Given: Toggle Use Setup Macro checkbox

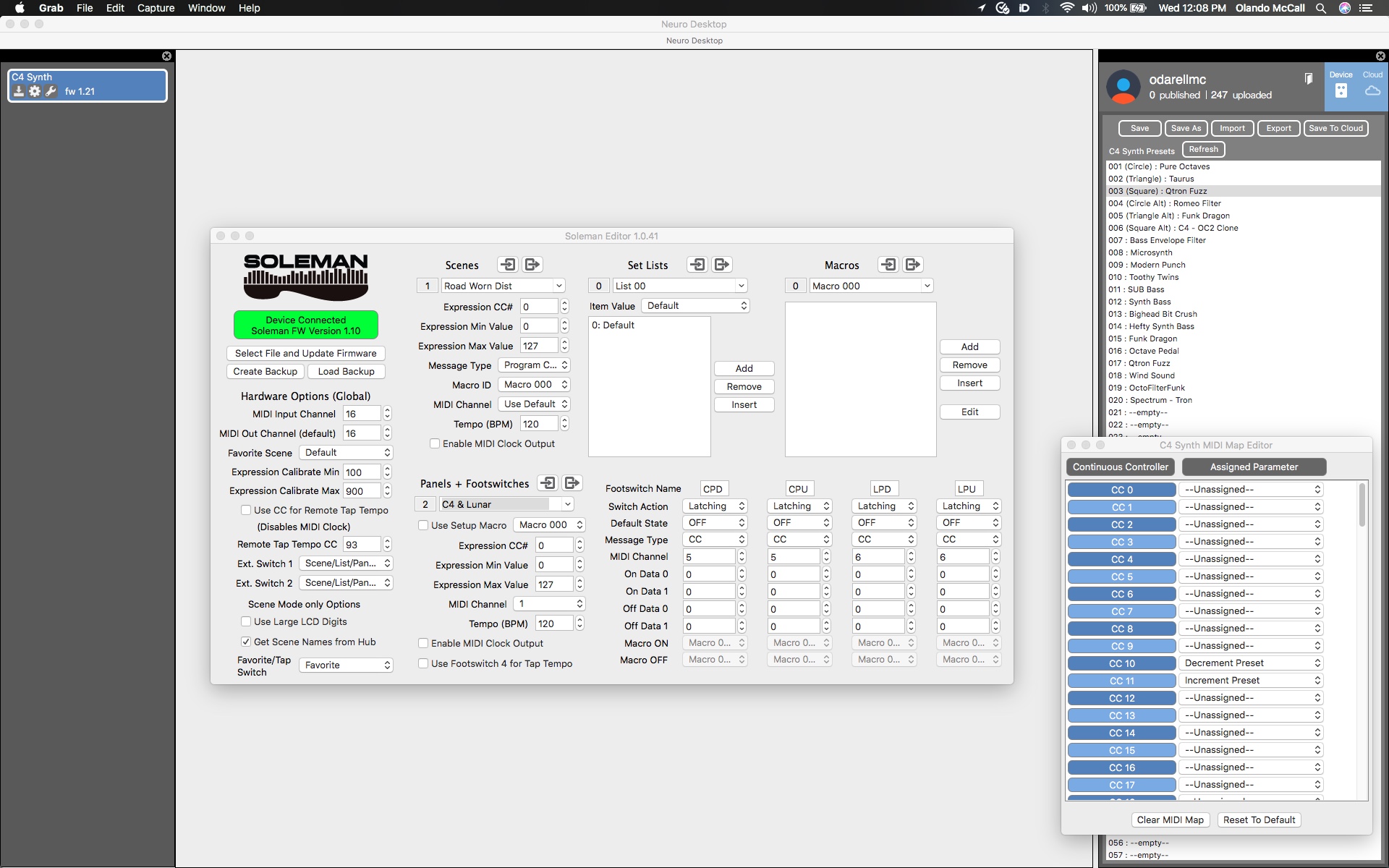Looking at the screenshot, I should click(x=423, y=525).
